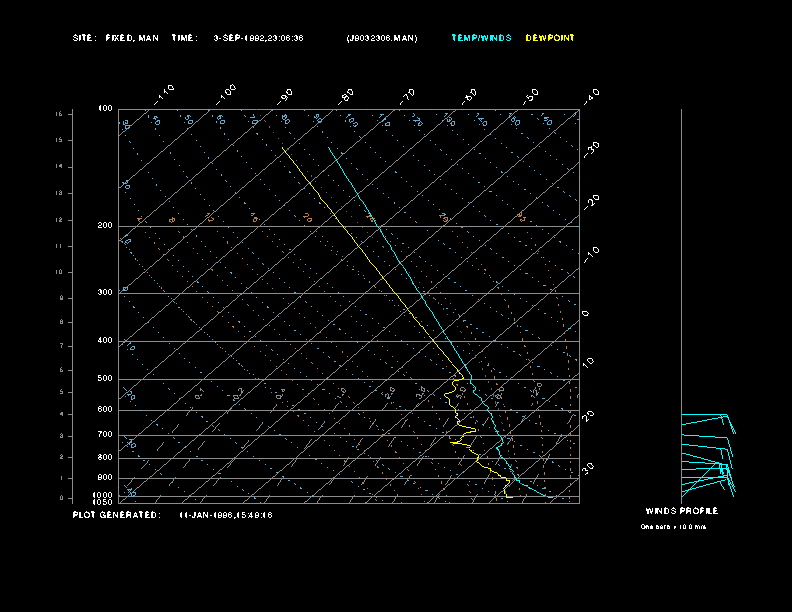
Task: Click the cyan temperature profile curve
Action: (421, 293)
